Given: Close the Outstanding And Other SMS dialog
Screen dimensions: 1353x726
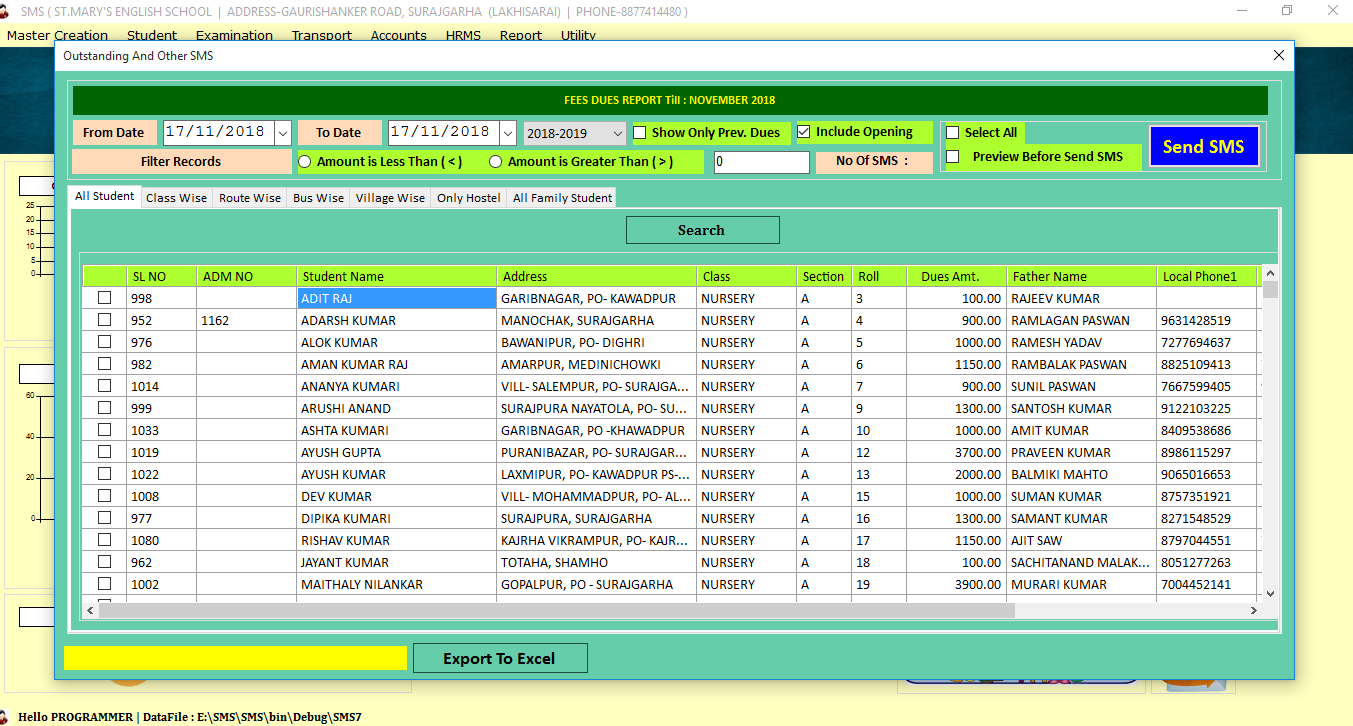Looking at the screenshot, I should click(x=1278, y=56).
